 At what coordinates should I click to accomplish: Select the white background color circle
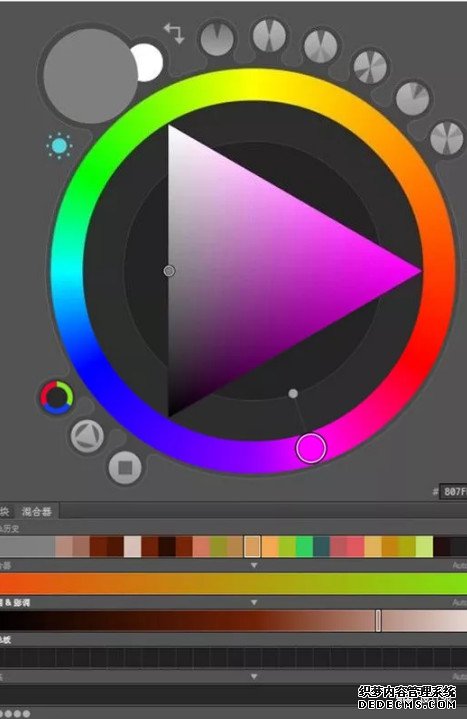[x=148, y=62]
